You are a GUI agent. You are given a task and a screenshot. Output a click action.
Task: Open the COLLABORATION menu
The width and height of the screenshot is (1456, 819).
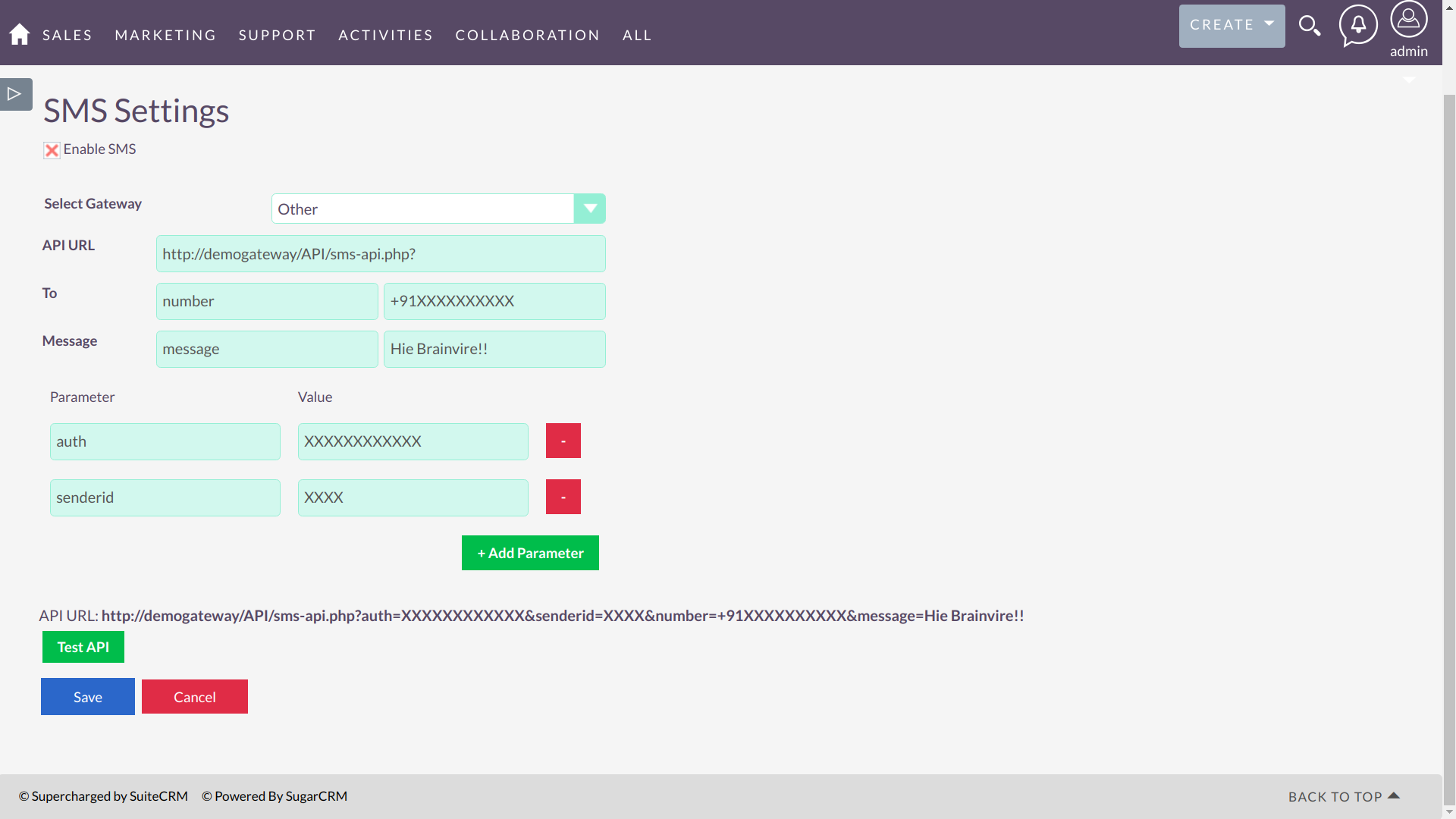coord(527,35)
